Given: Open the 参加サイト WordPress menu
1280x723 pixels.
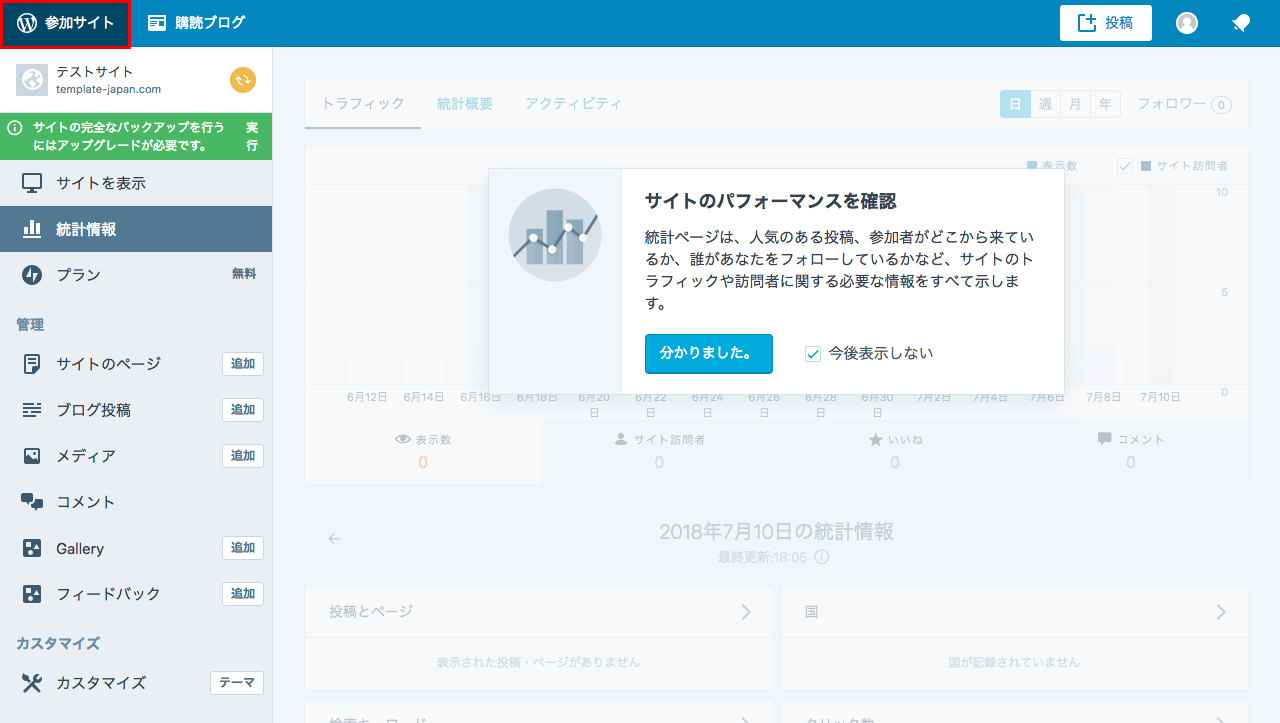Looking at the screenshot, I should point(65,23).
